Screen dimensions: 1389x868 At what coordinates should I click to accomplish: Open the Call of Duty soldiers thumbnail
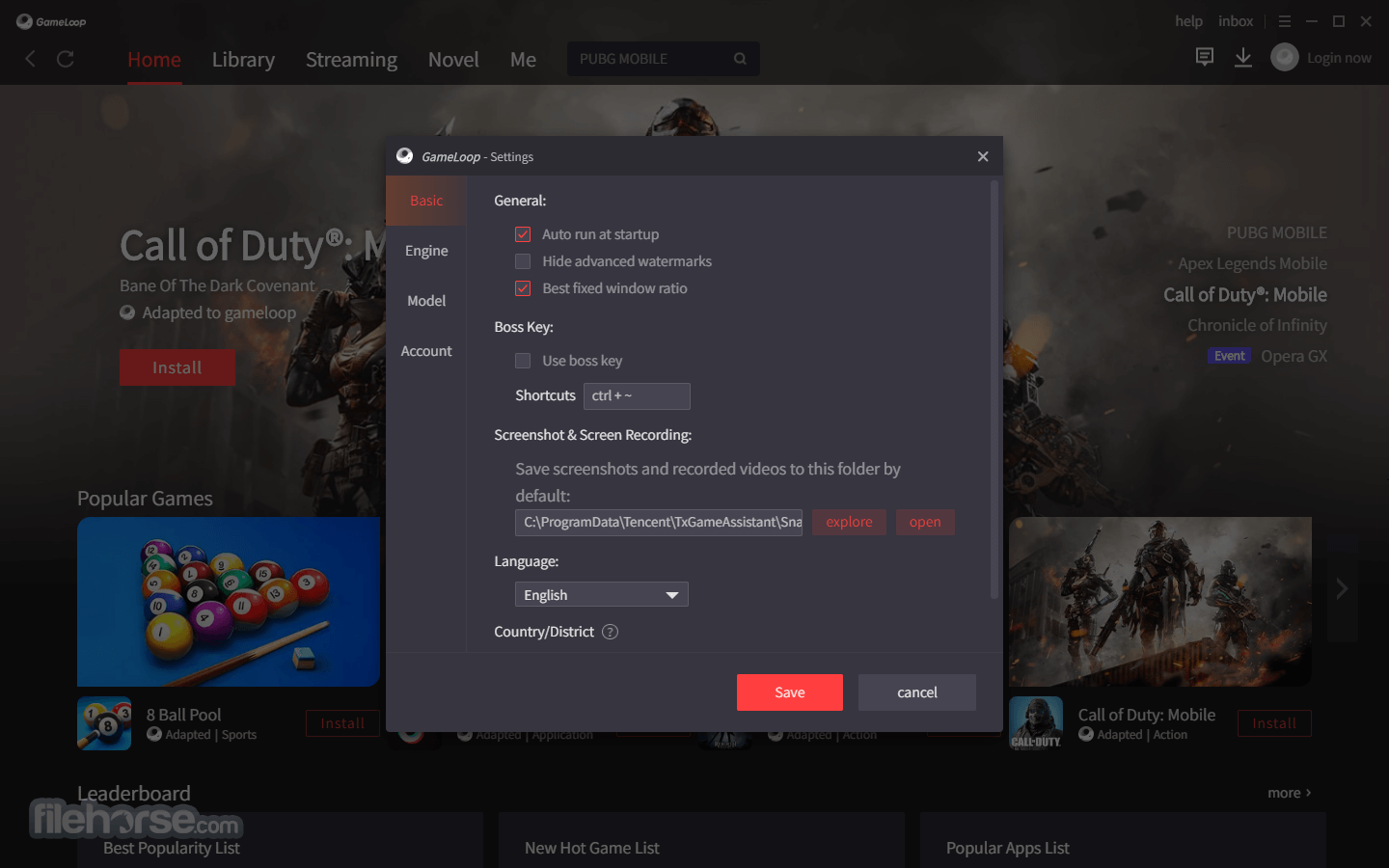1160,602
